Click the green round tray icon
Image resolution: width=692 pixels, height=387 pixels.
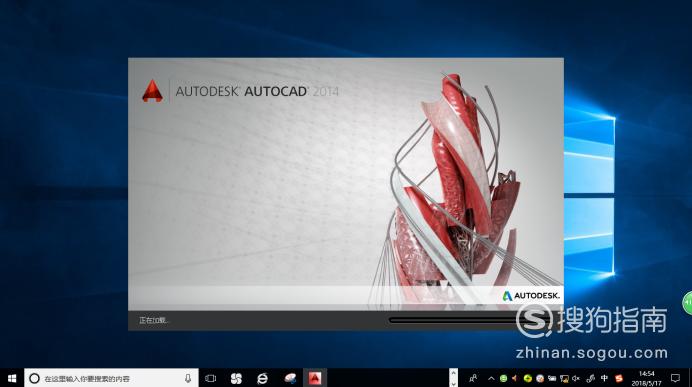pyautogui.click(x=504, y=378)
